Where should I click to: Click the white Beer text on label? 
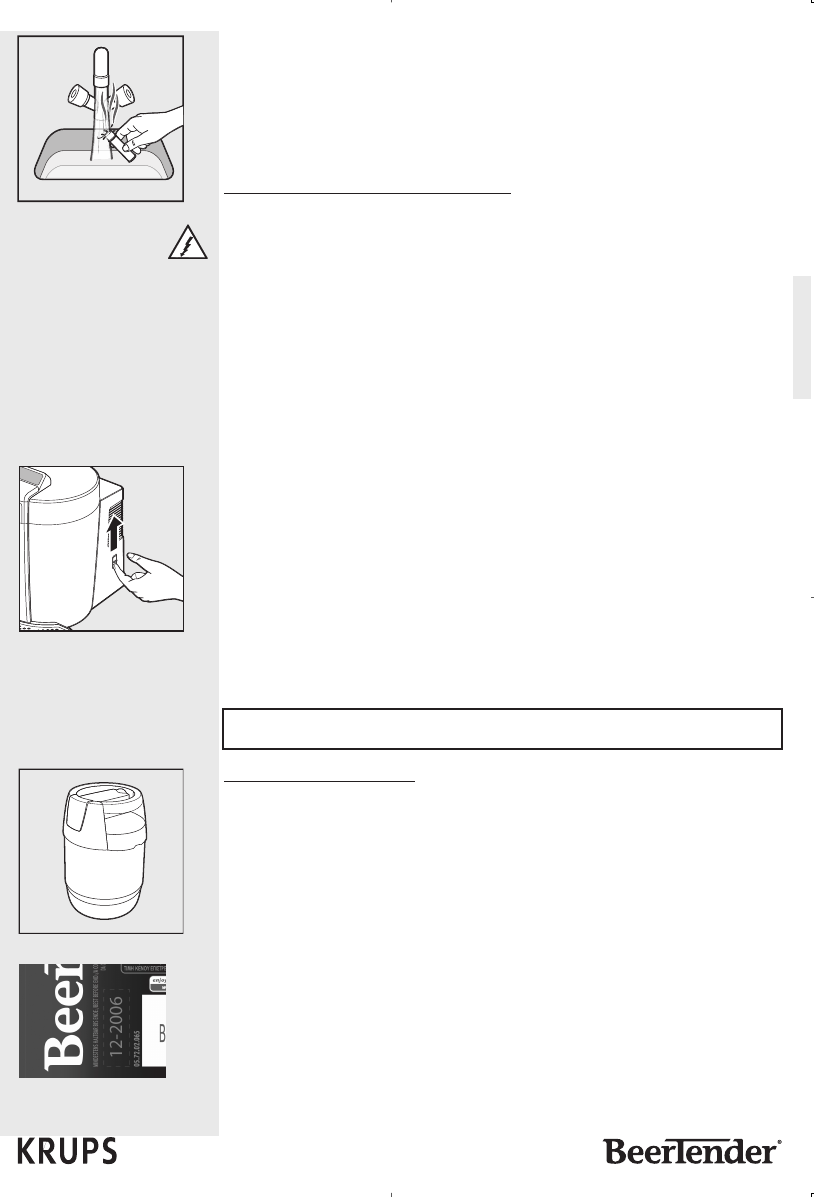(64, 1019)
